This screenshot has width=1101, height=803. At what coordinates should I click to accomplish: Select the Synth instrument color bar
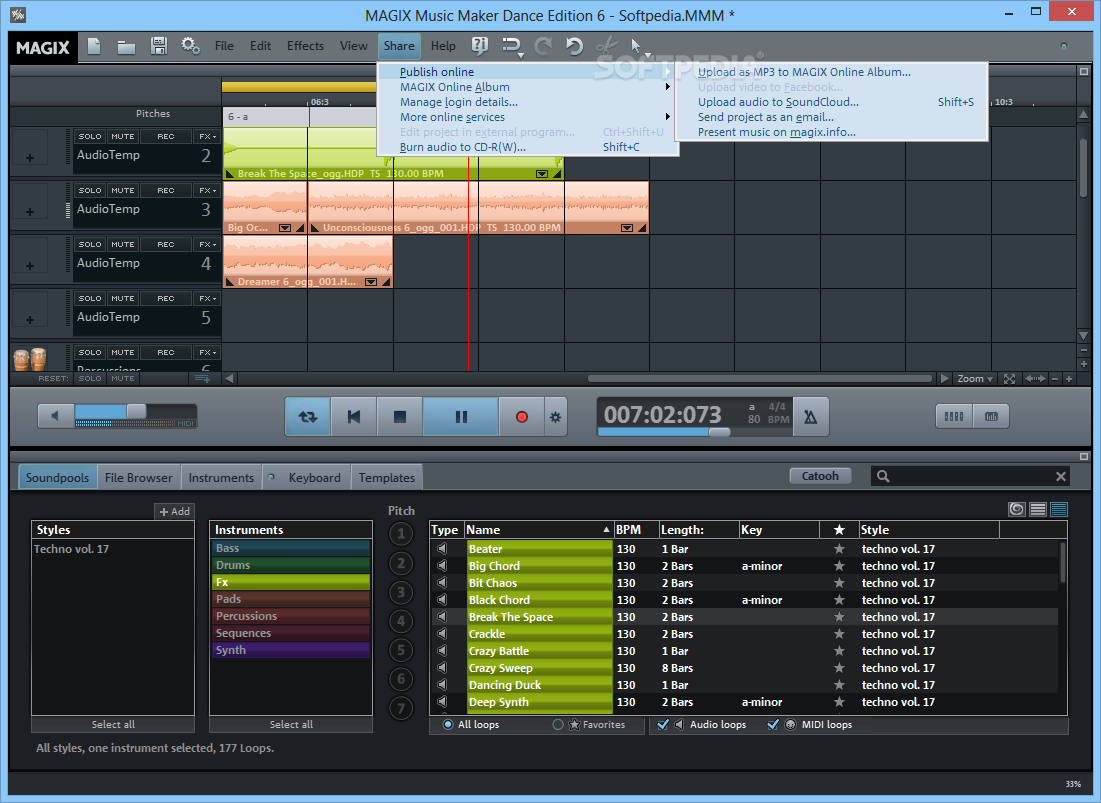pyautogui.click(x=291, y=650)
